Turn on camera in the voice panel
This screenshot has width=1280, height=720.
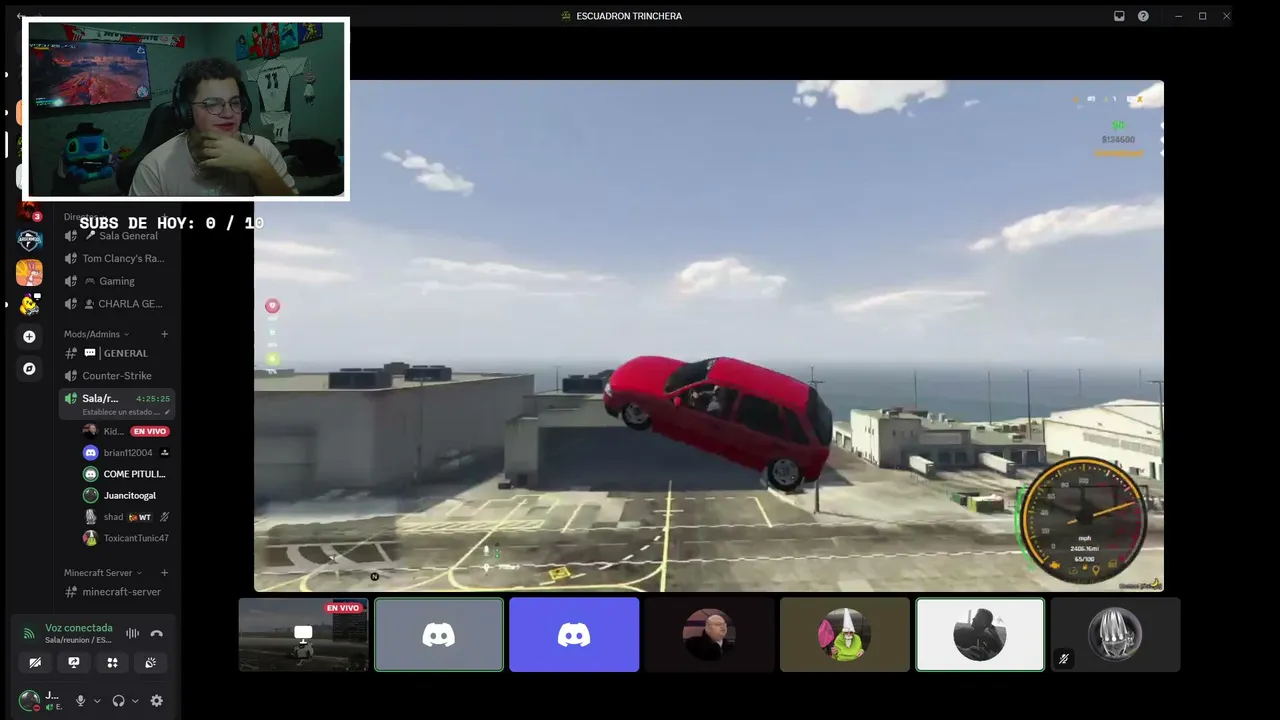click(35, 662)
